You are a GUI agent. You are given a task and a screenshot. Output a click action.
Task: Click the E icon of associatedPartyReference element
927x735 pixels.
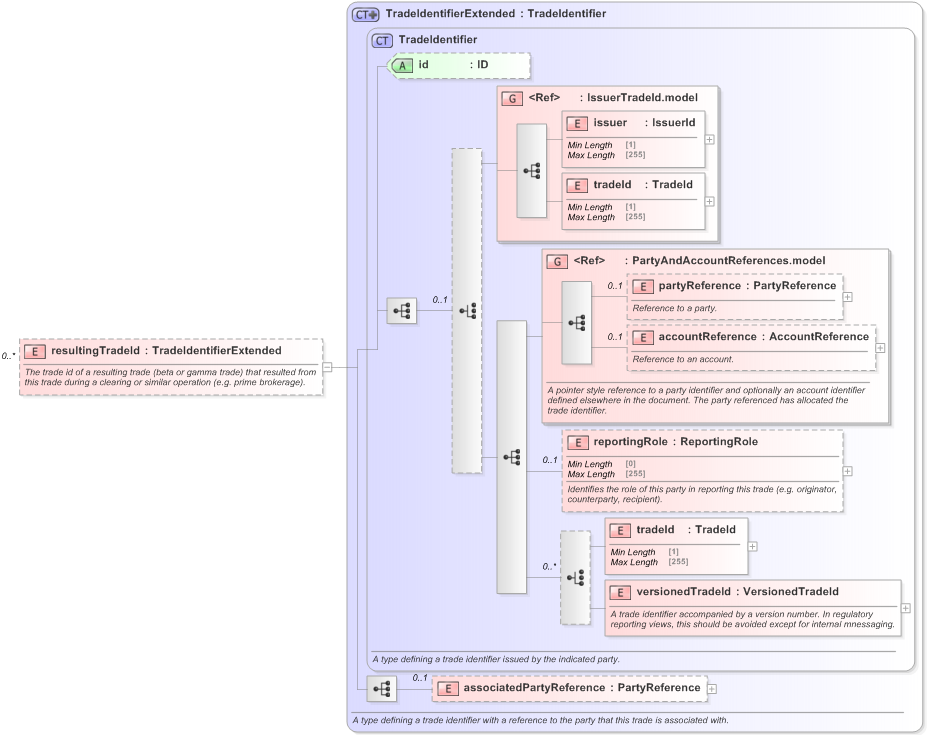tap(448, 689)
